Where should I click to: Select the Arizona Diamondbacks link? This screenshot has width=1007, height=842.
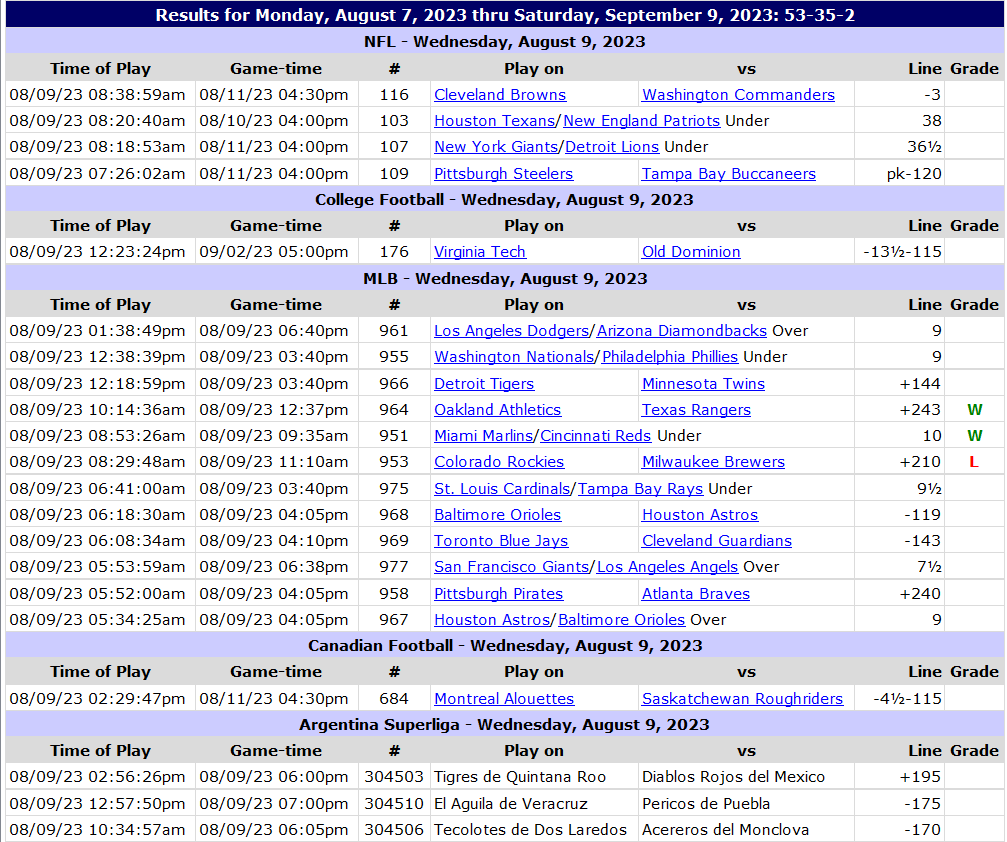682,331
